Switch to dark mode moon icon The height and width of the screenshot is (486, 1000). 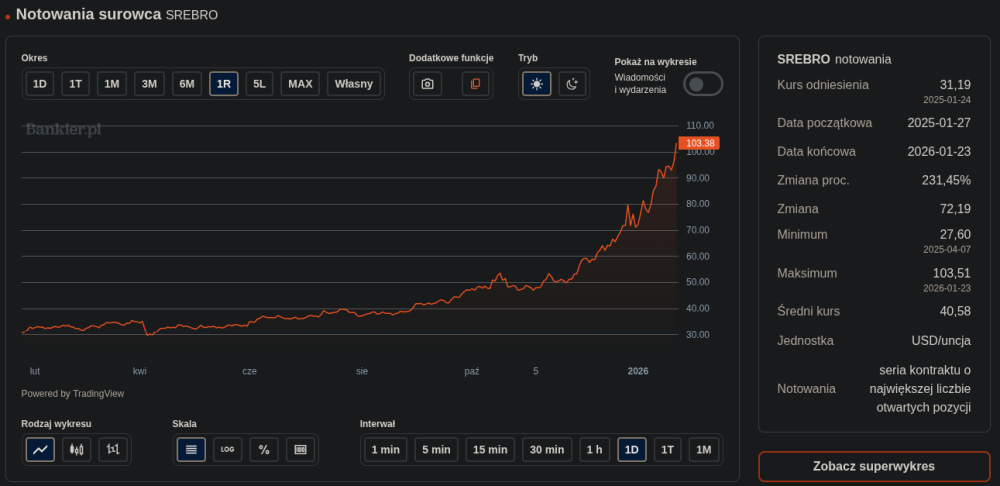[x=572, y=84]
